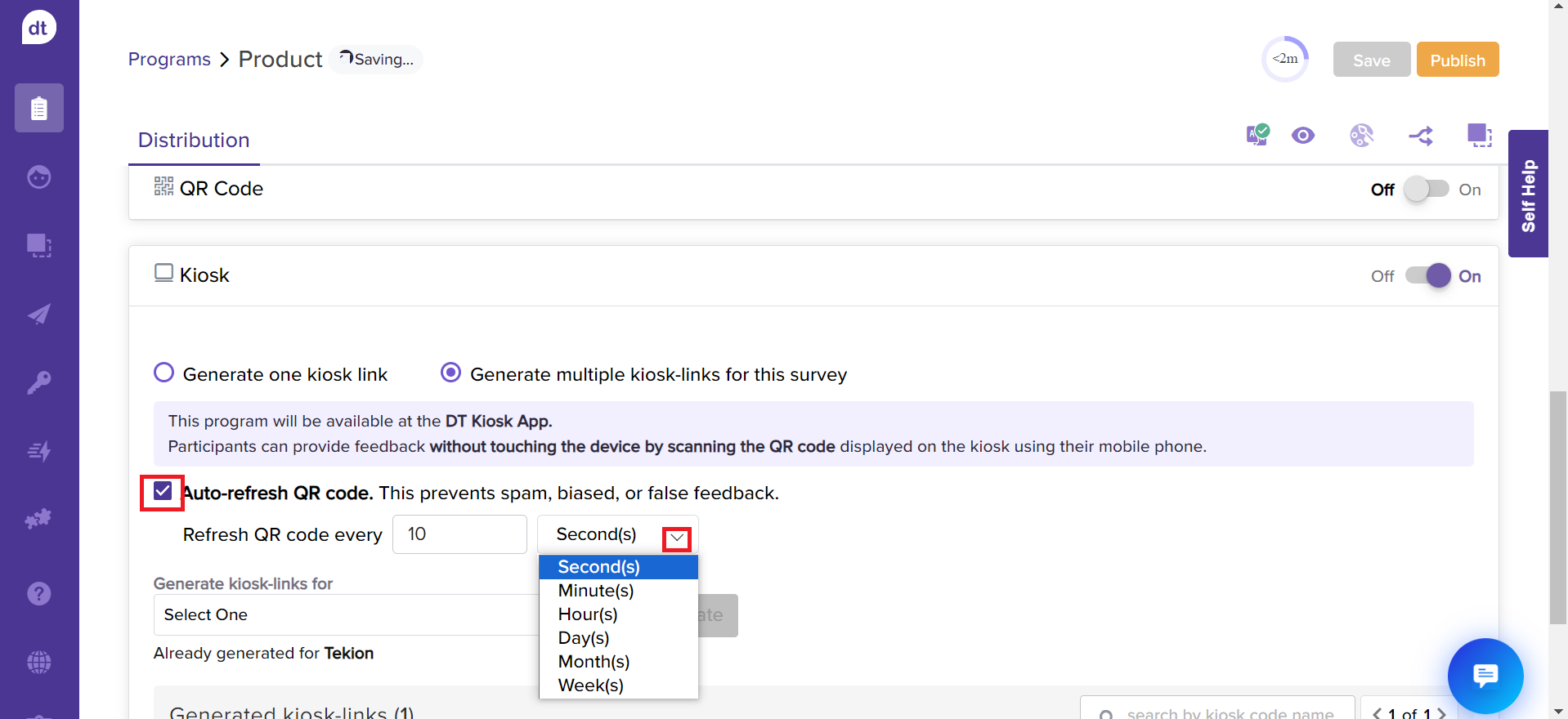Uncheck Auto-refresh QR code checkbox

(x=163, y=492)
